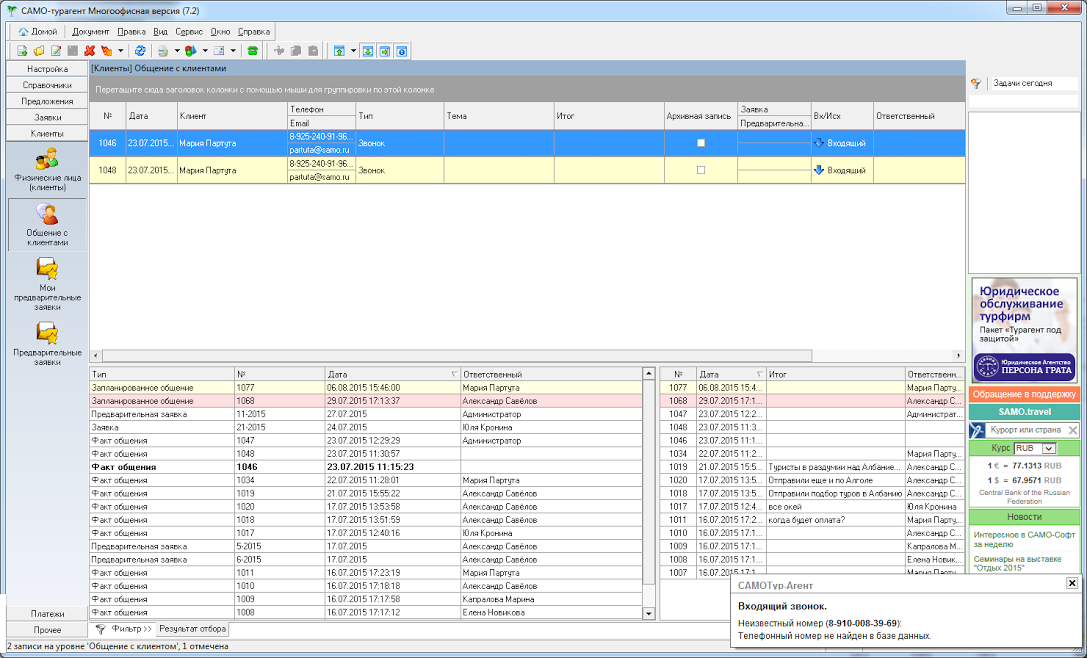Click the green telephone toolbar icon
This screenshot has width=1087, height=658.
point(252,51)
